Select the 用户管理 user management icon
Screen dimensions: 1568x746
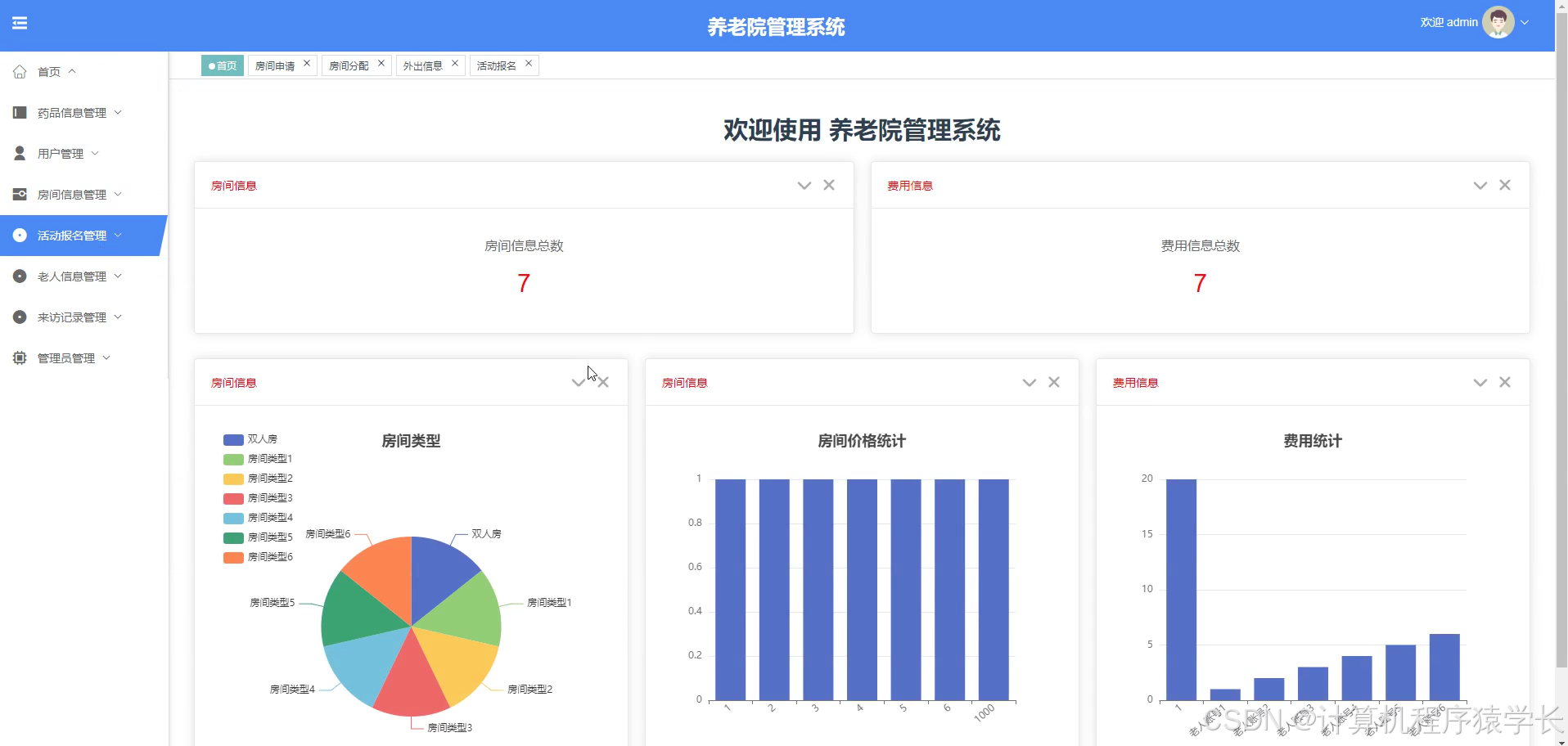pos(20,153)
